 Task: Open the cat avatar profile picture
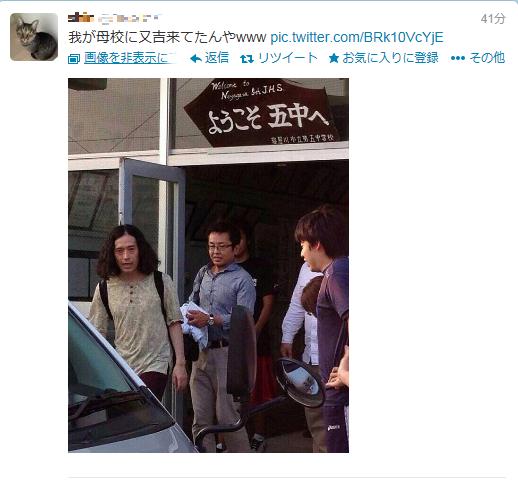pos(34,37)
